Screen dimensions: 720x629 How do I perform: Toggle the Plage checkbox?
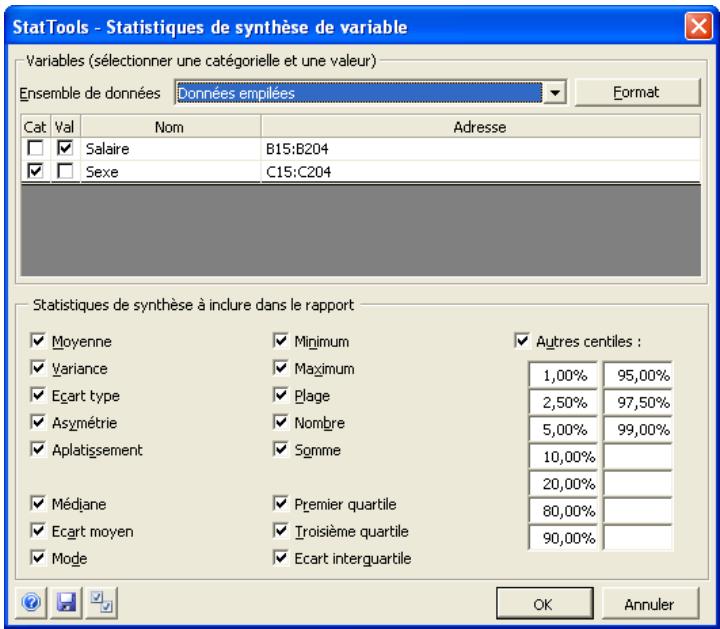tap(281, 395)
